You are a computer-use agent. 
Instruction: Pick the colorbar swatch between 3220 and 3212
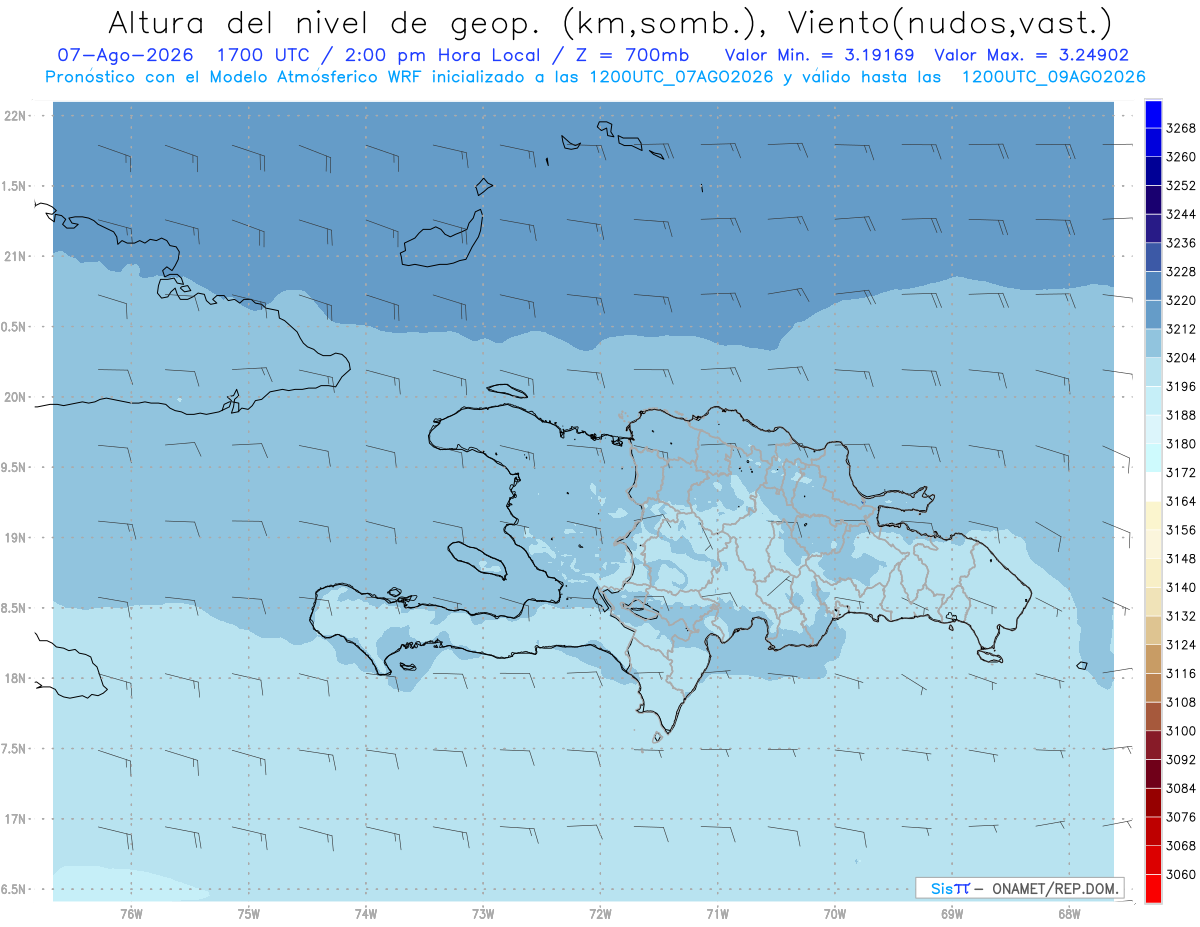1152,315
